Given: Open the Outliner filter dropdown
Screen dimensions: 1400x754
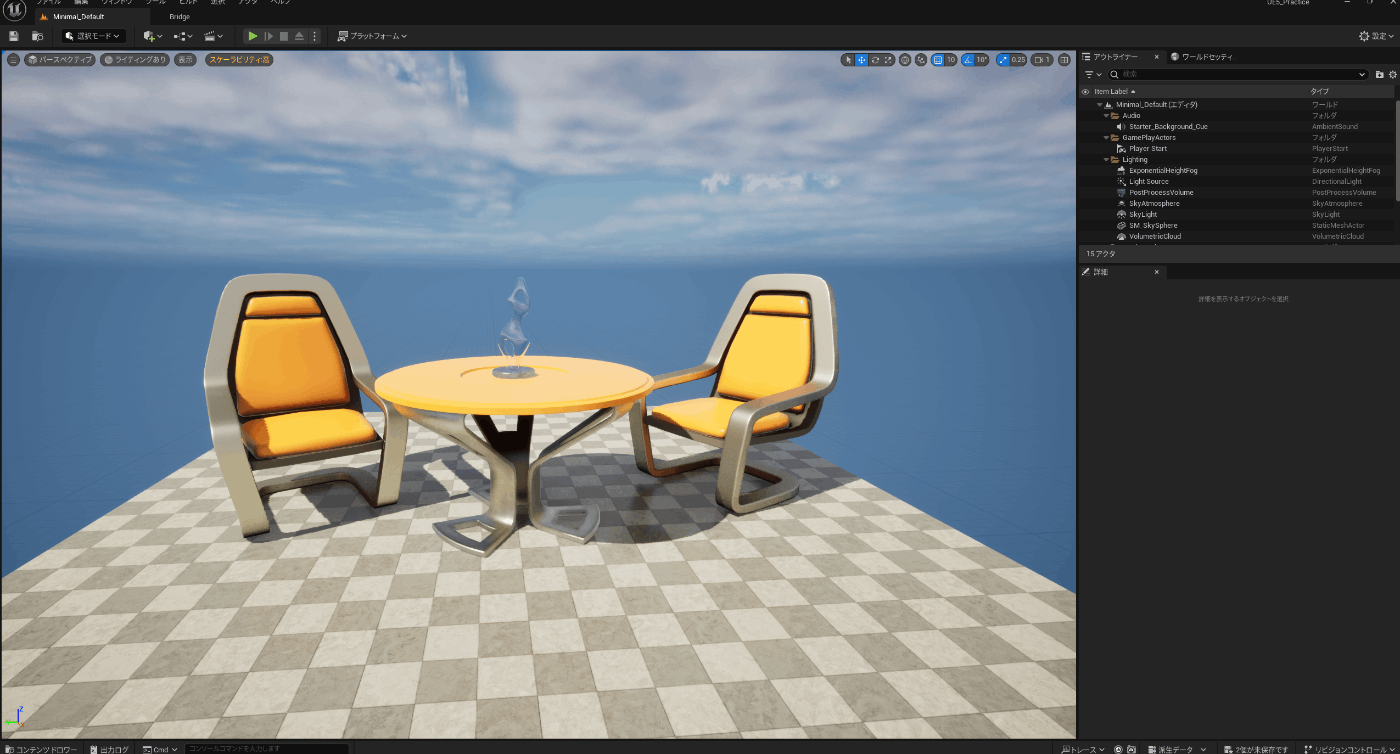Looking at the screenshot, I should [1093, 74].
